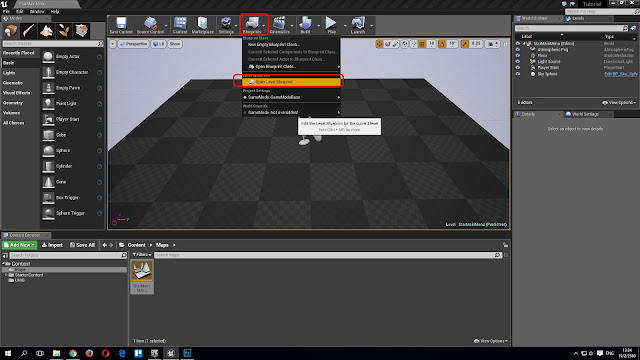Click Edit BP_Sky_Sphere link in outliner
Viewport: 640px width, 360px height.
click(620, 74)
